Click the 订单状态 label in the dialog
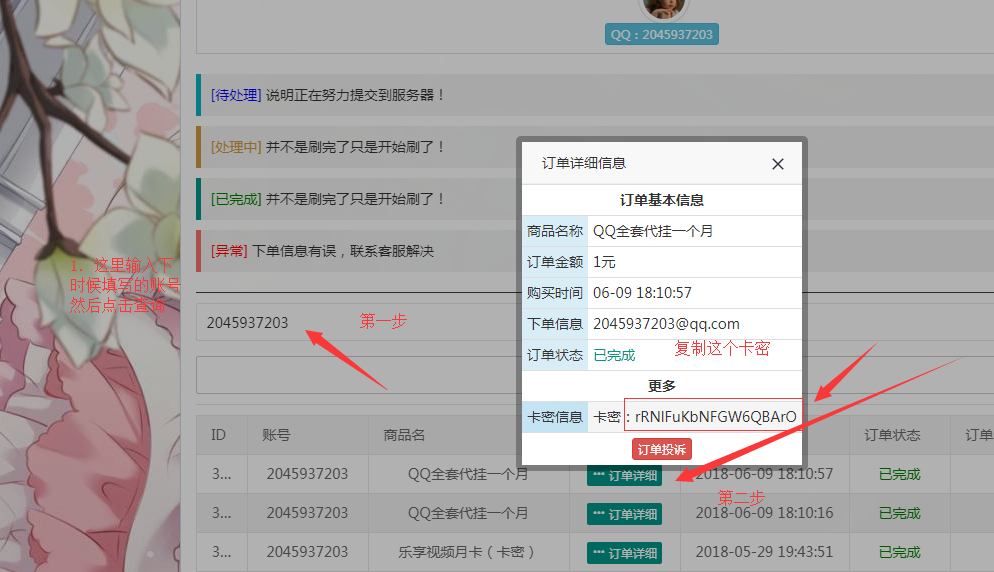 point(555,355)
